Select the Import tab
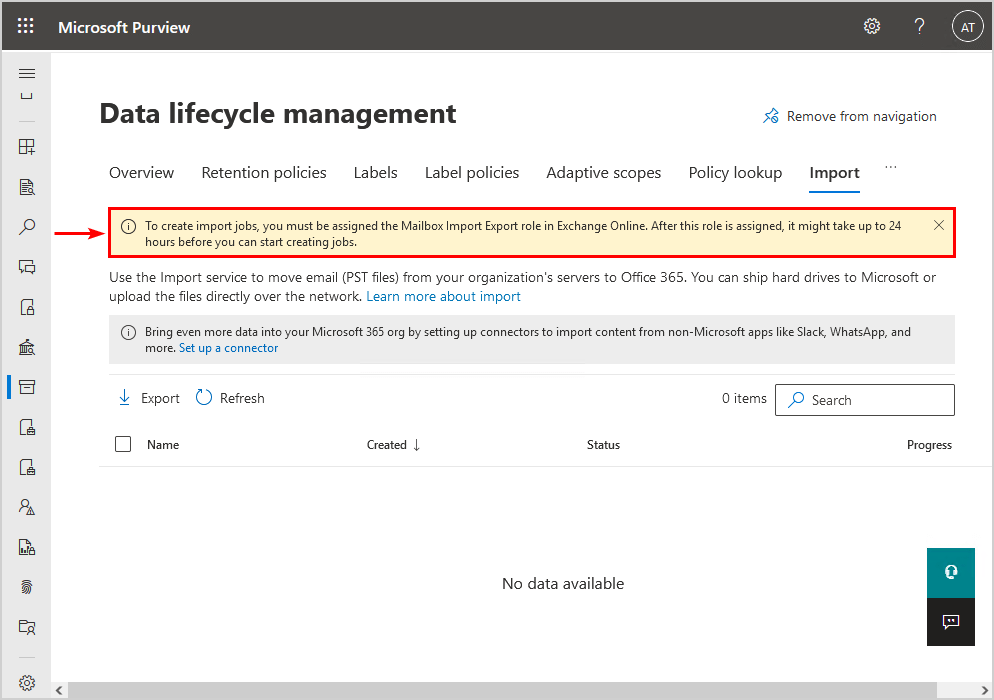994x700 pixels. point(834,172)
